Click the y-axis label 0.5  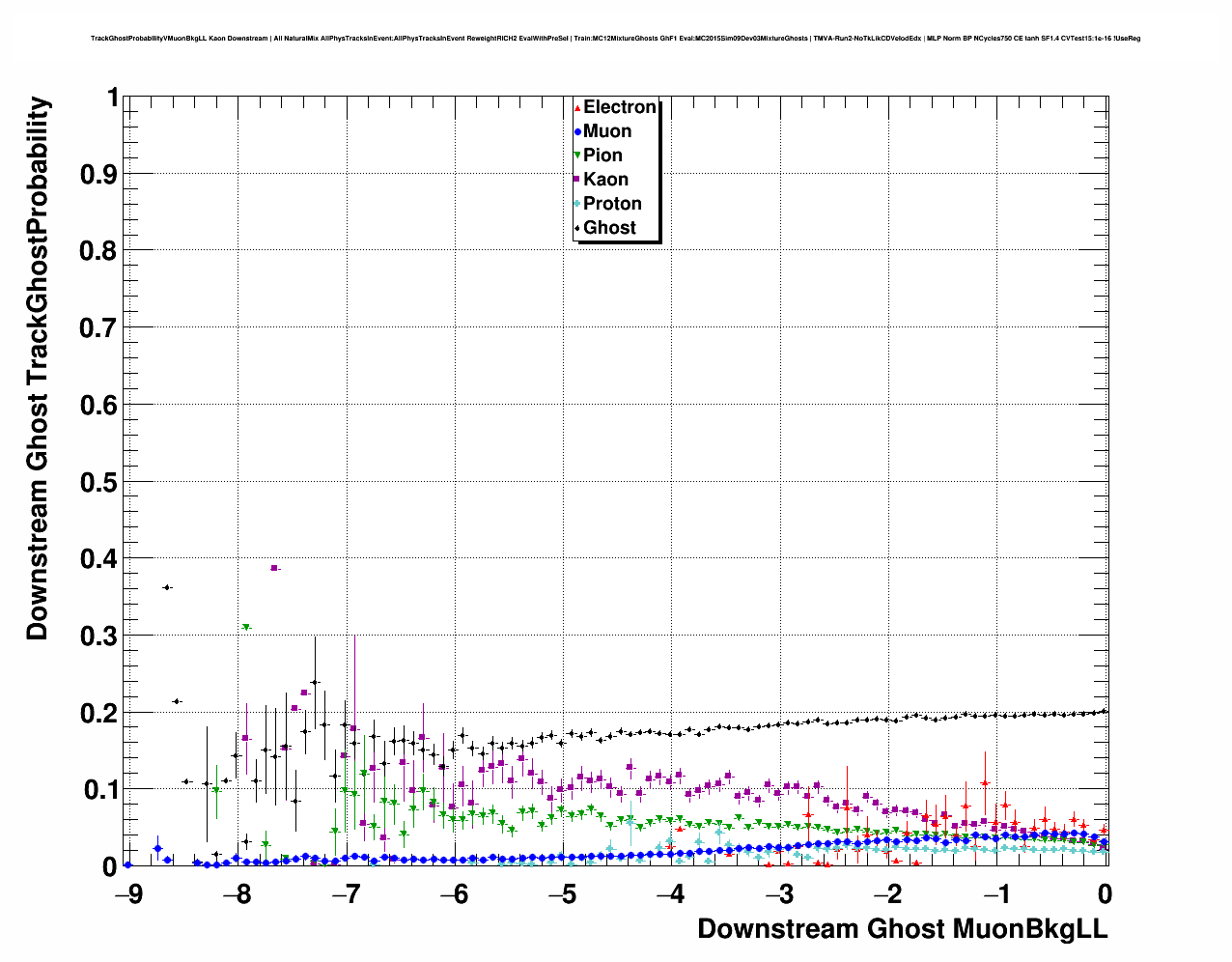point(99,482)
